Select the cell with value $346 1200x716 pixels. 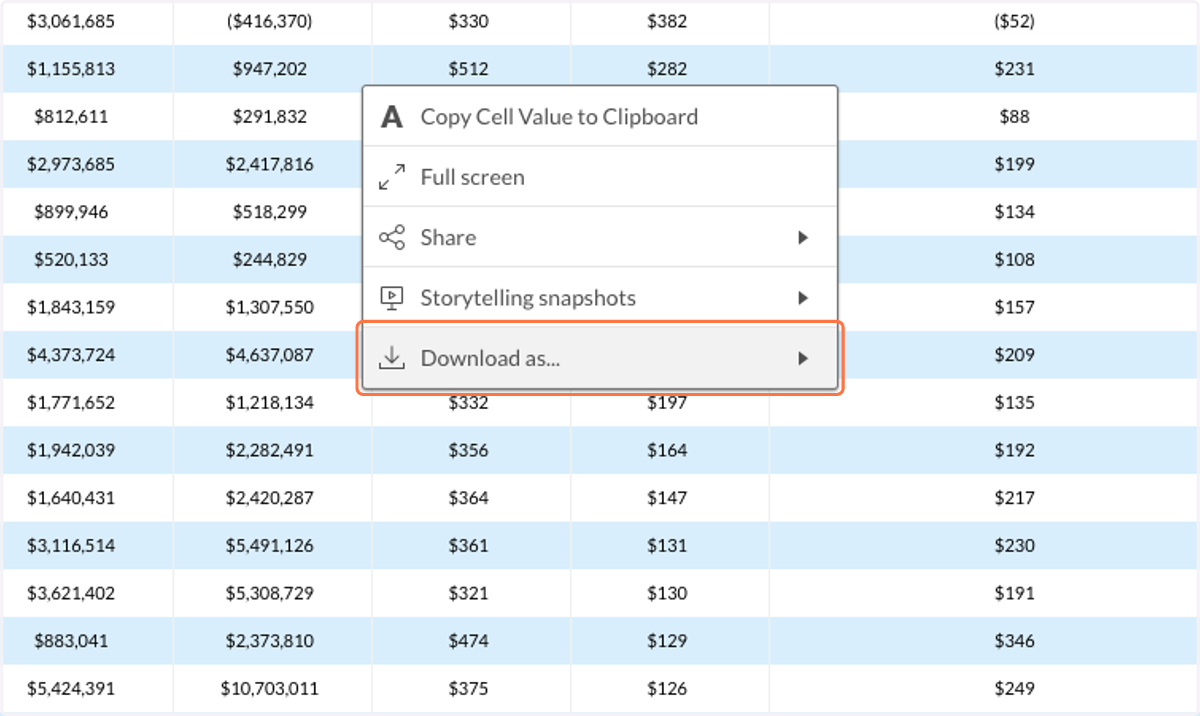[x=1014, y=641]
